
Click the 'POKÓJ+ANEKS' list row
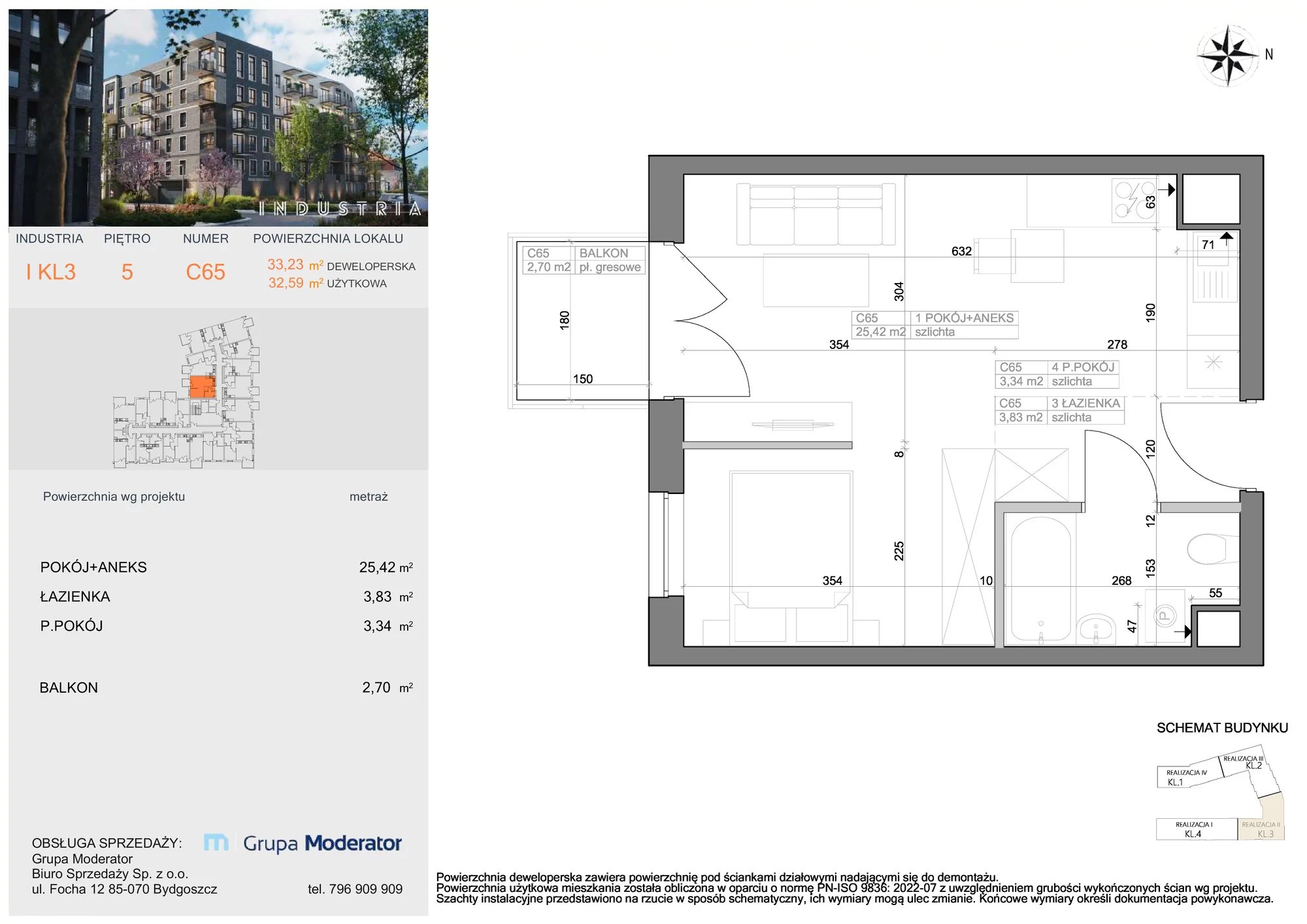pyautogui.click(x=226, y=567)
